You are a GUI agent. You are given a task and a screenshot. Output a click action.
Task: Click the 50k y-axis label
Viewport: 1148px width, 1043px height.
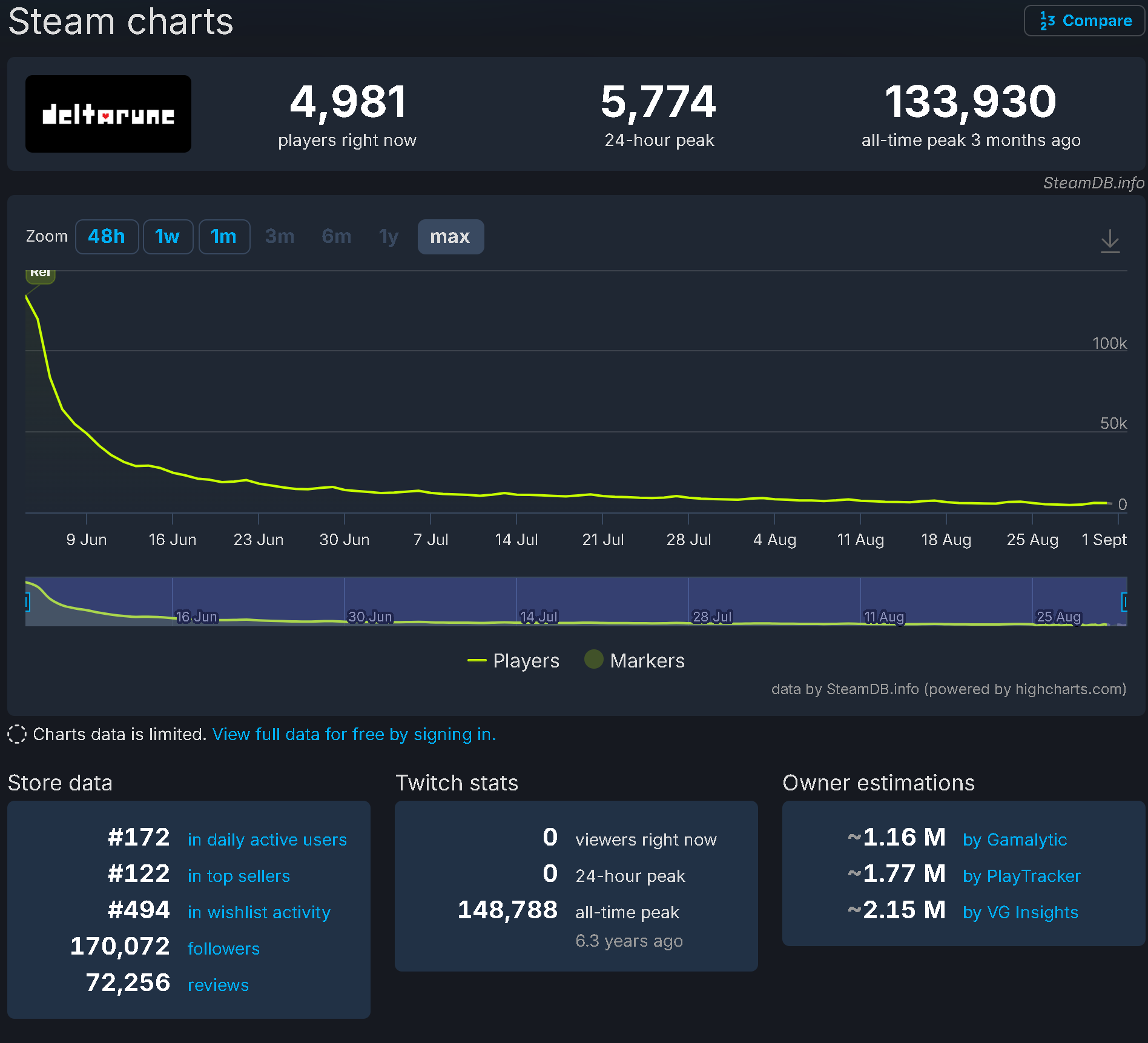[x=1113, y=423]
